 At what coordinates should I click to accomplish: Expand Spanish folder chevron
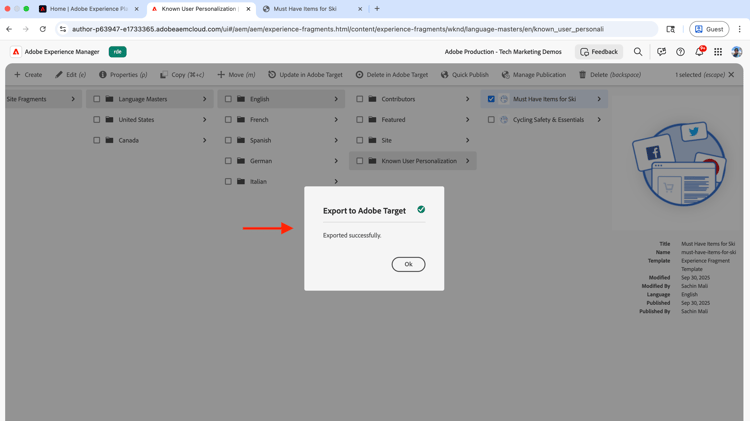[336, 140]
